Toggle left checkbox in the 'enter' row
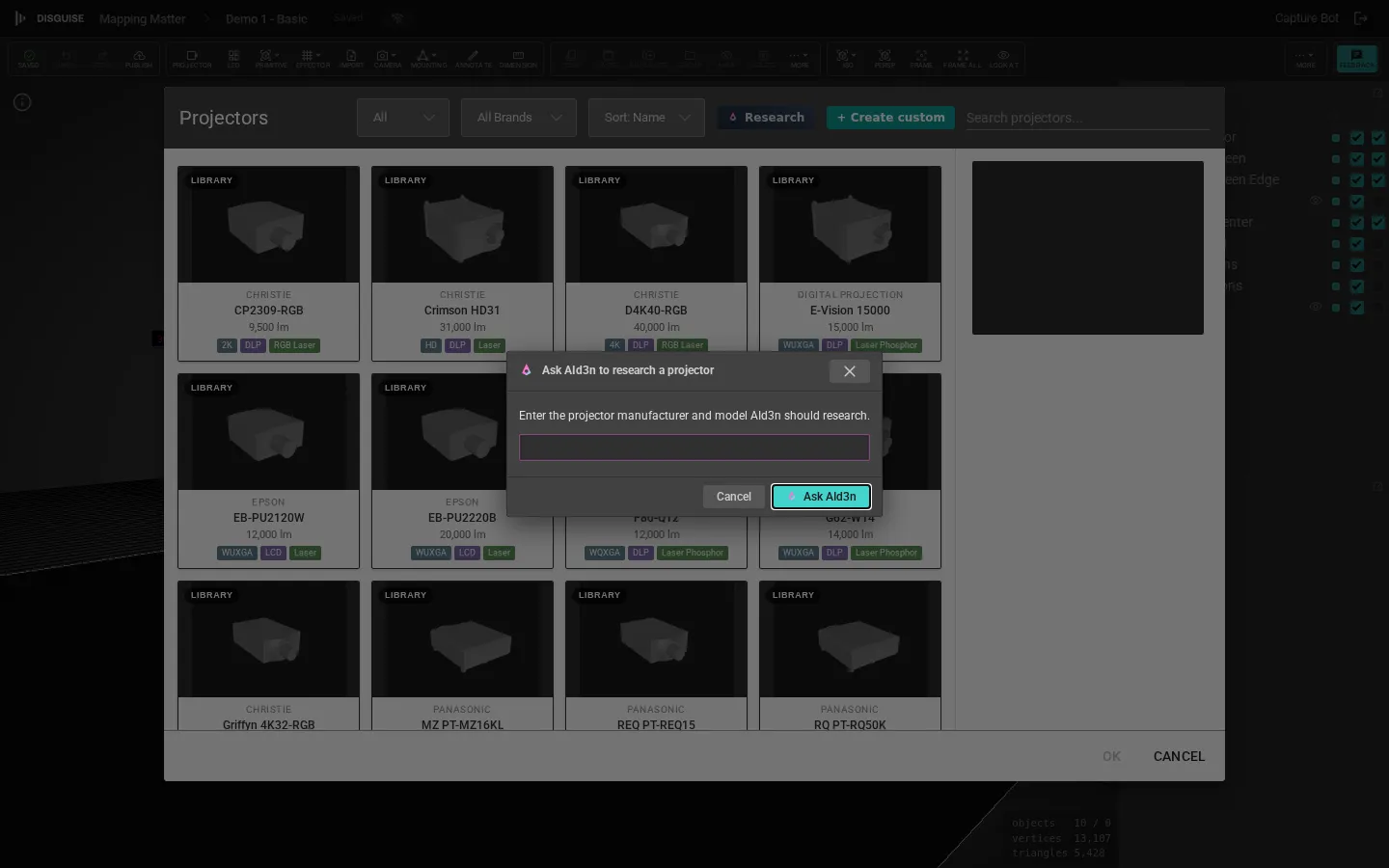This screenshot has width=1389, height=868. pyautogui.click(x=1357, y=223)
